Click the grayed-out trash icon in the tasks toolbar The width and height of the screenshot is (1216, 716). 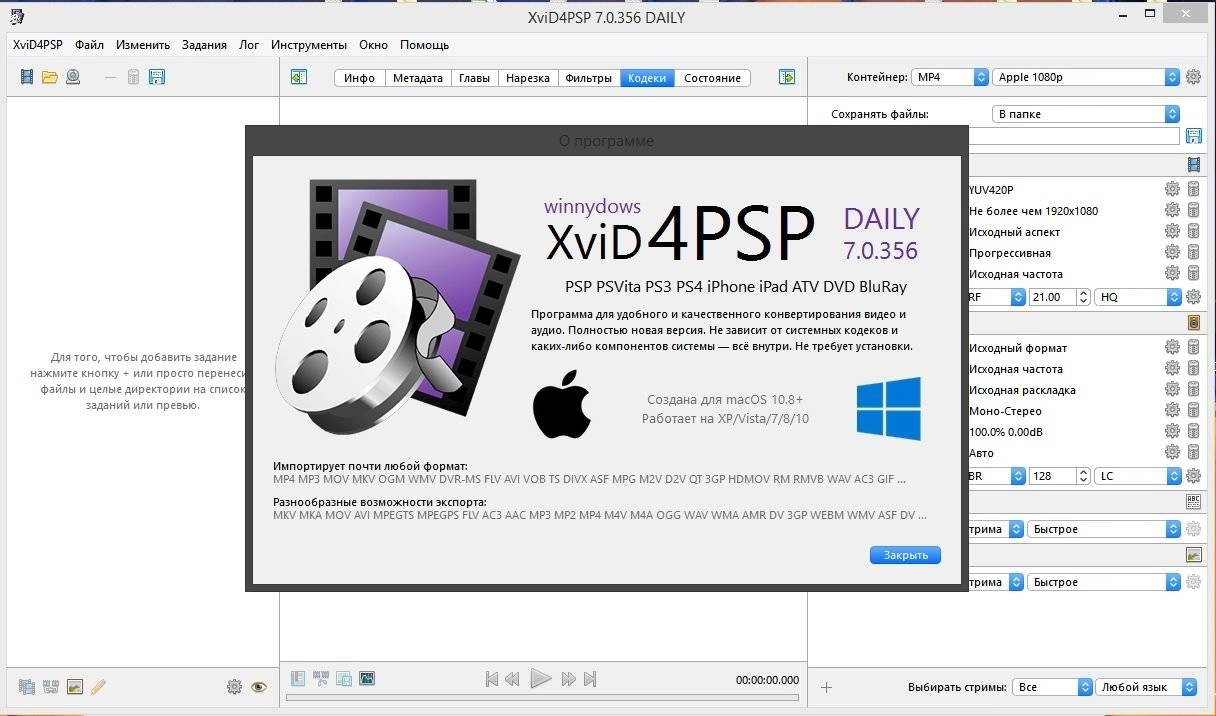[x=133, y=77]
